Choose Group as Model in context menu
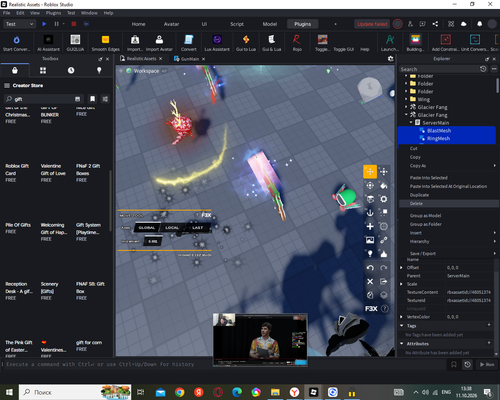The image size is (500, 400). click(447, 216)
